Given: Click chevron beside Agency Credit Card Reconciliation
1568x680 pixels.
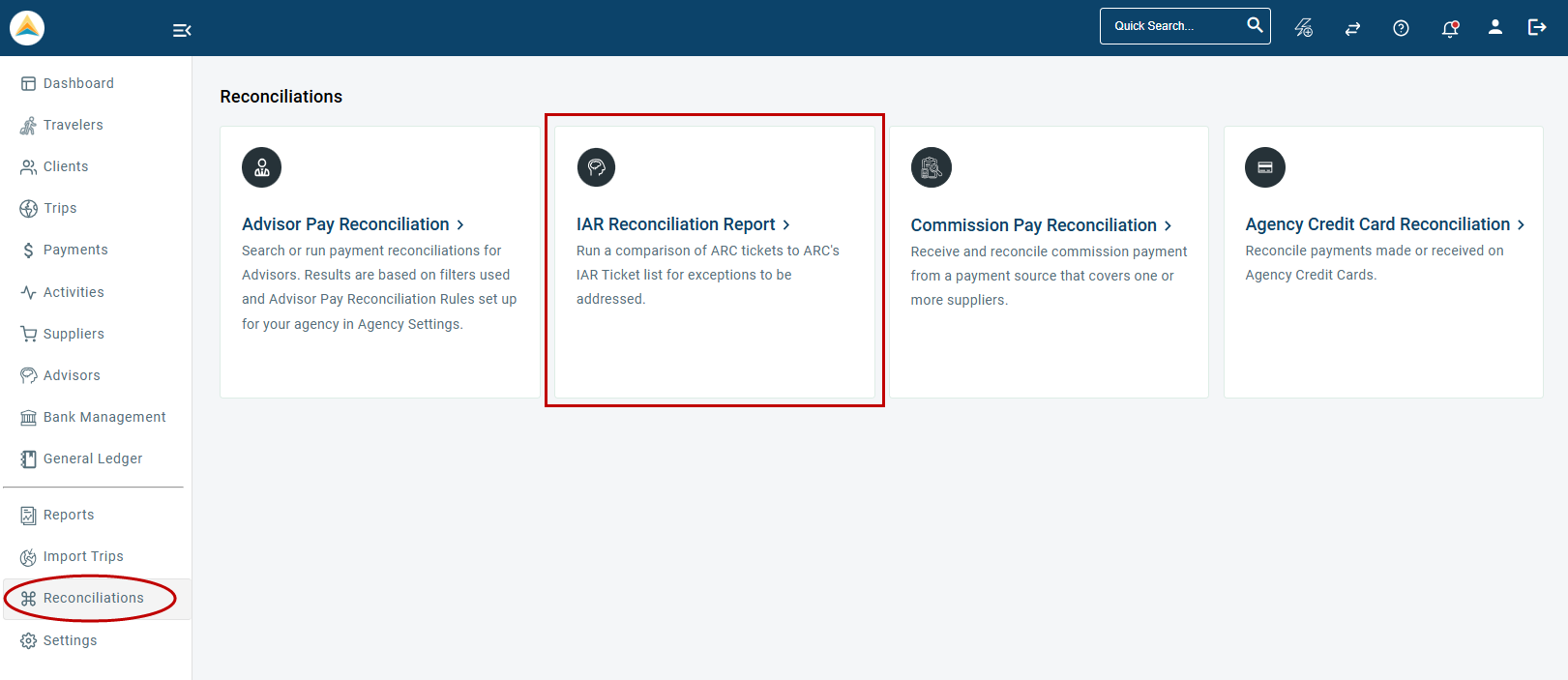Looking at the screenshot, I should (x=1521, y=224).
